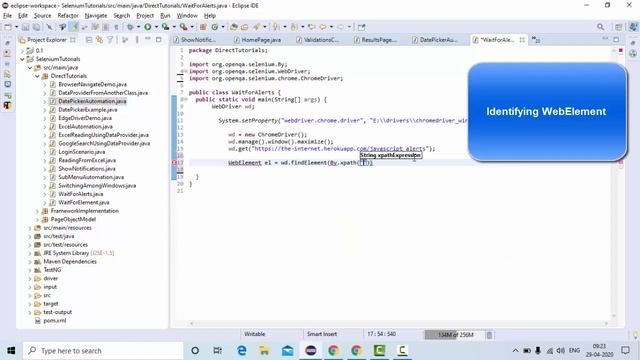
Task: Click the Save All toolbar icon
Action: [x=36, y=27]
